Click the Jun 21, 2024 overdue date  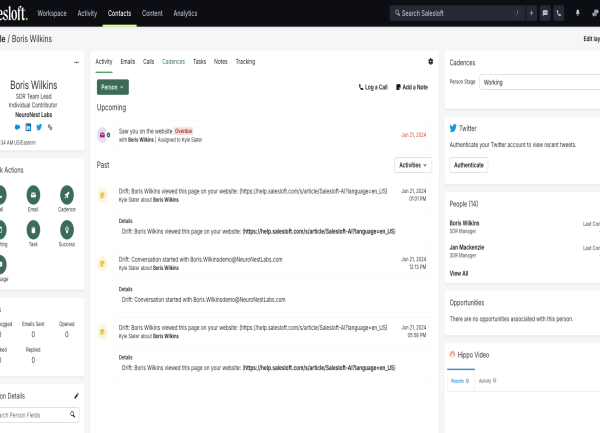(x=414, y=135)
